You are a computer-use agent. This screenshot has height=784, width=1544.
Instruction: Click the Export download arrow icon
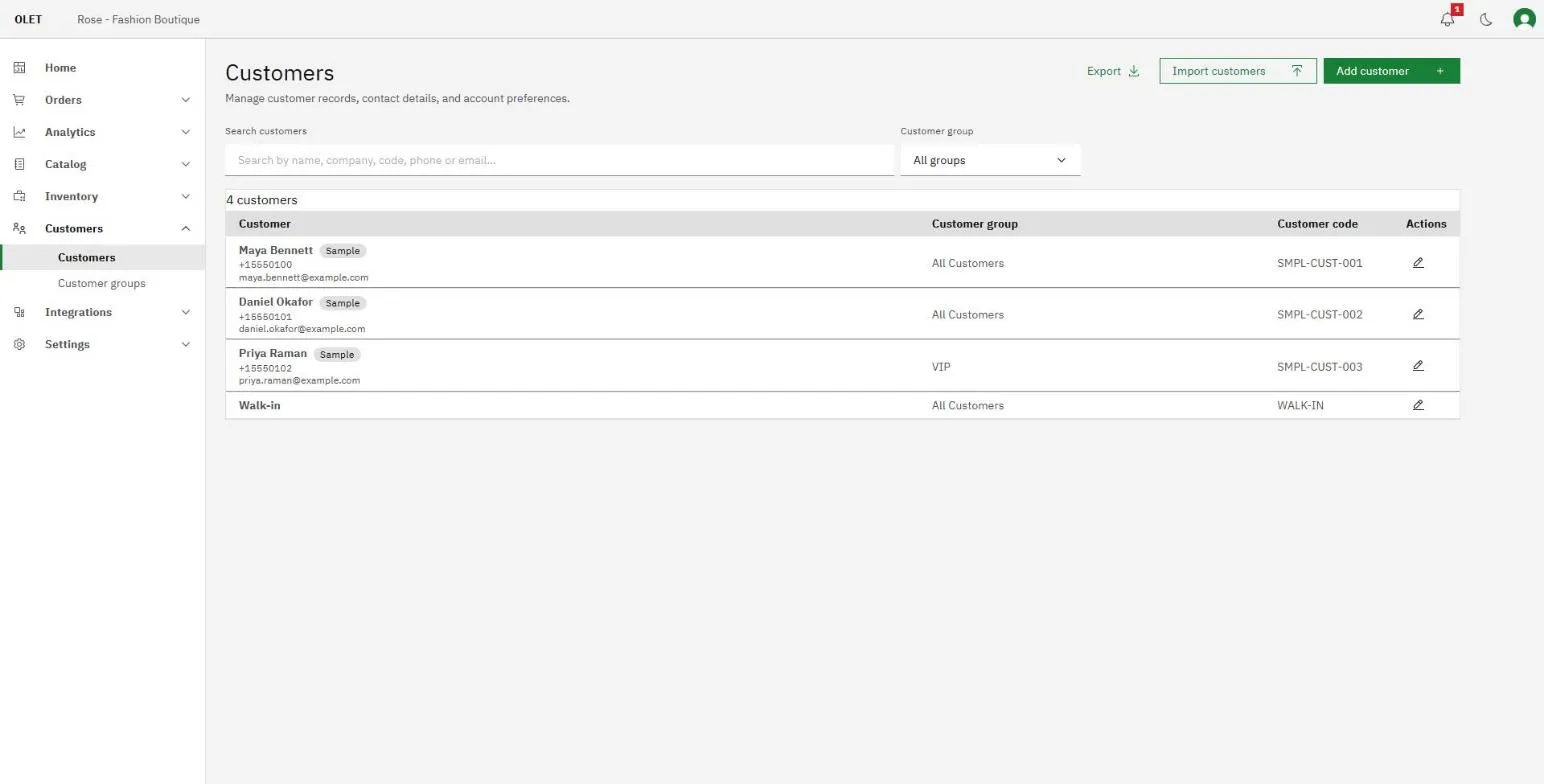1134,71
